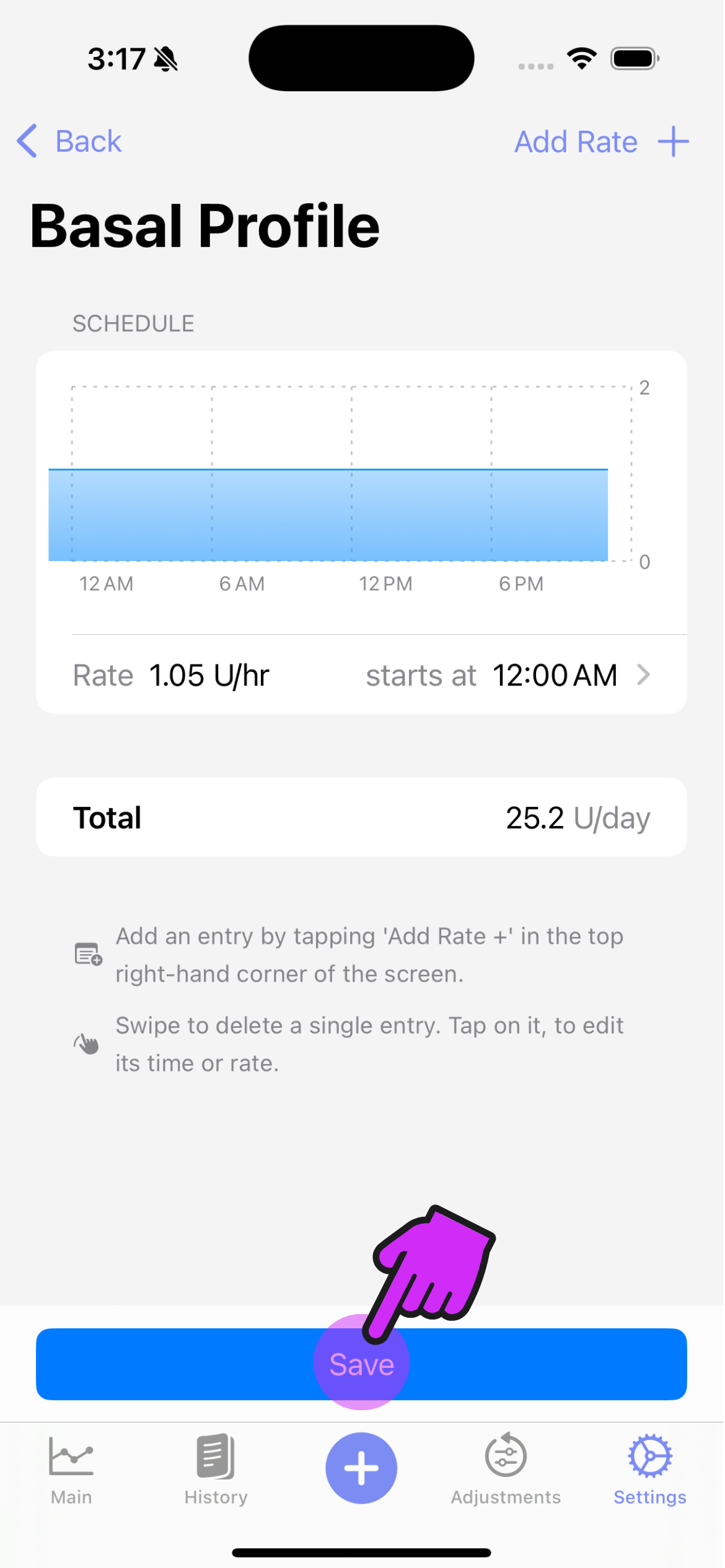Tap the plus icon beside Add Rate
Image resolution: width=725 pixels, height=1568 pixels.
tap(673, 142)
